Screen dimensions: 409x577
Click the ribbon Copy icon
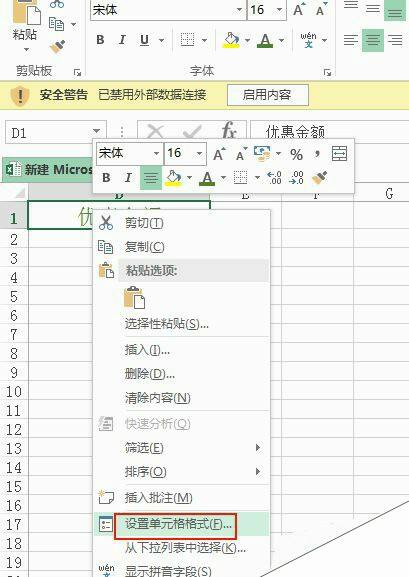(x=57, y=24)
